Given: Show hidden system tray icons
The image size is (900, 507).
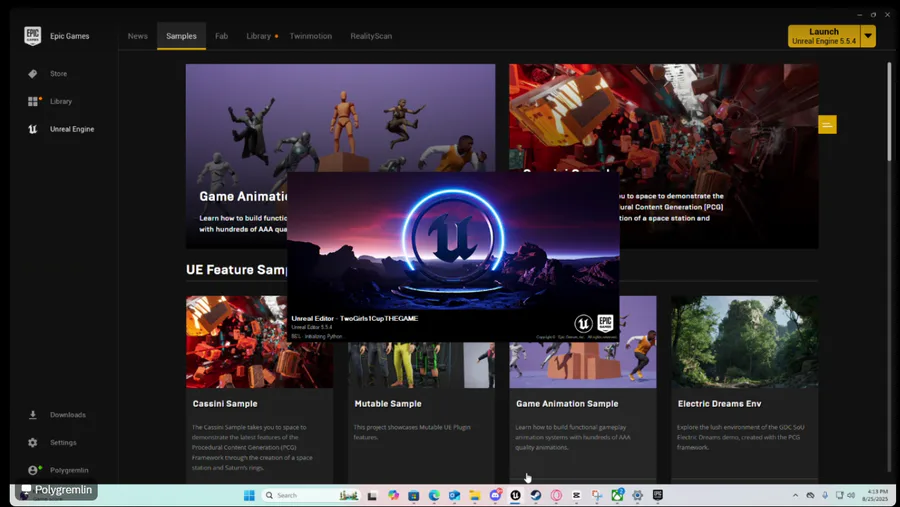Looking at the screenshot, I should point(795,495).
